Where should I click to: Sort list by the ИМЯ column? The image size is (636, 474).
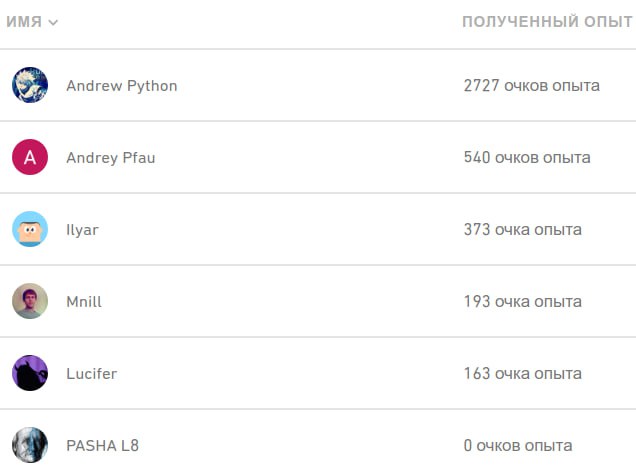tap(24, 22)
